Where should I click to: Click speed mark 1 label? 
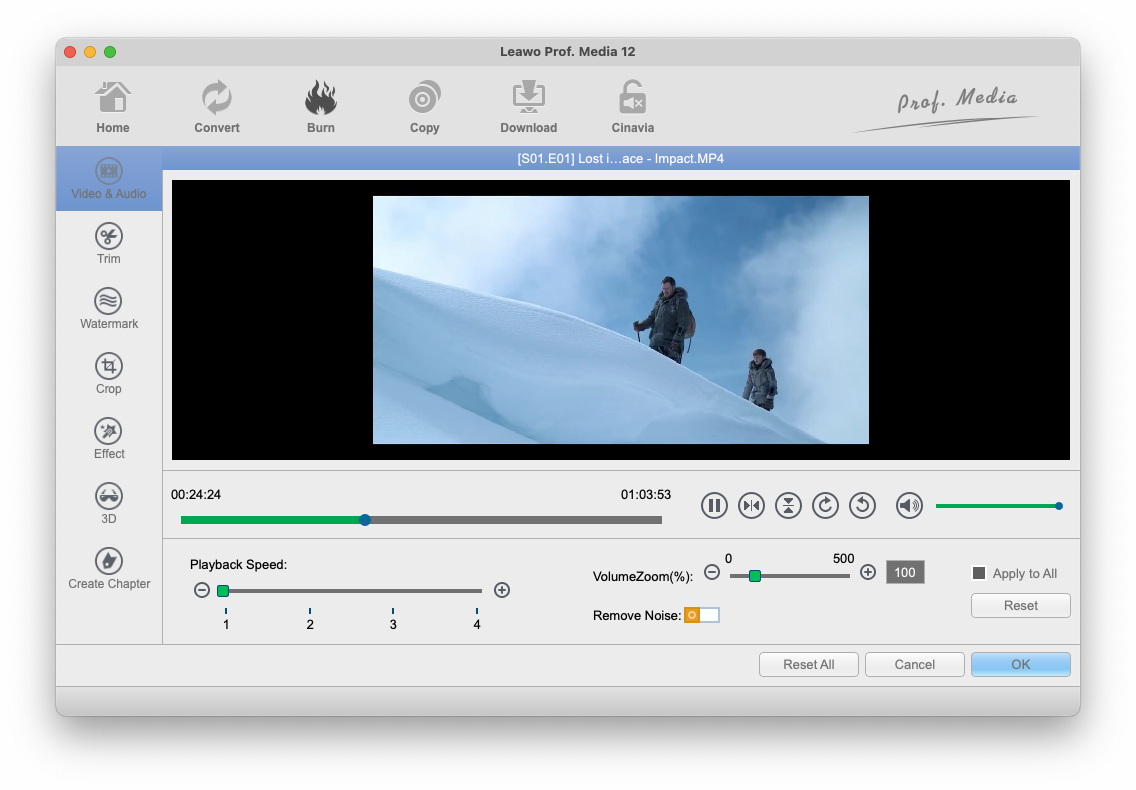click(226, 624)
